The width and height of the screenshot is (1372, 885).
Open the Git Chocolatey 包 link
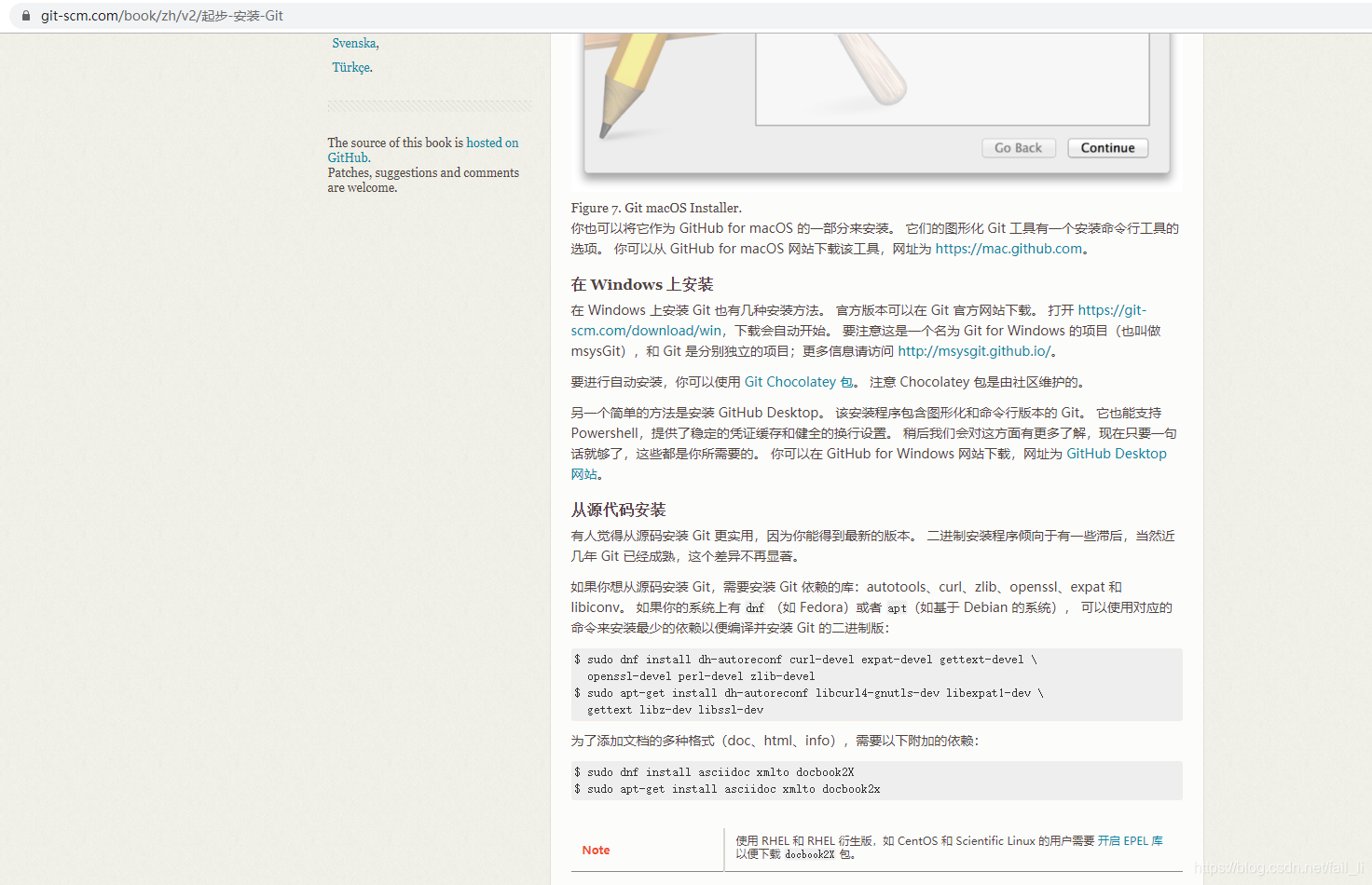coord(799,382)
